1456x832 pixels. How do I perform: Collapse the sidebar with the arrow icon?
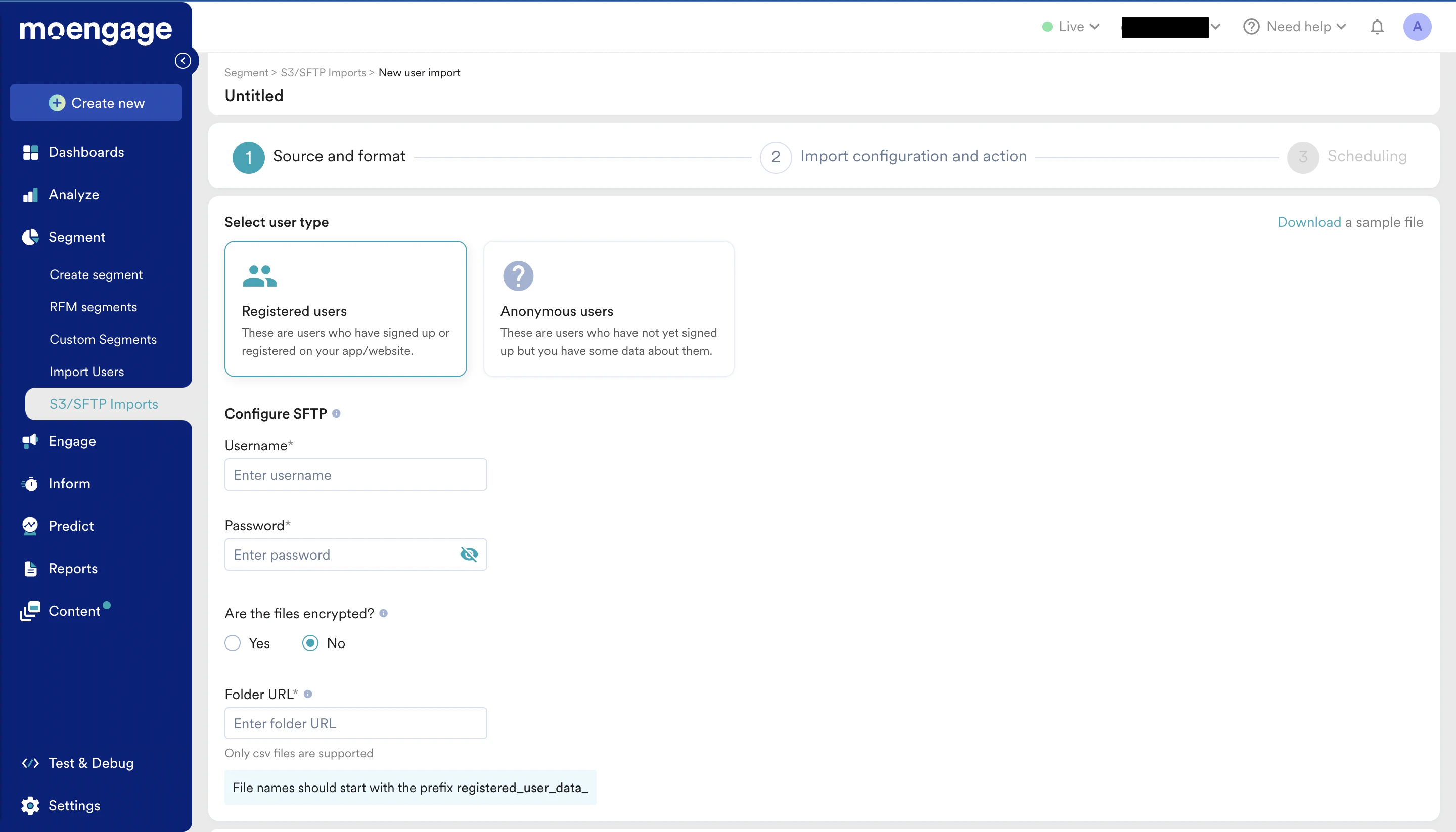(x=183, y=61)
